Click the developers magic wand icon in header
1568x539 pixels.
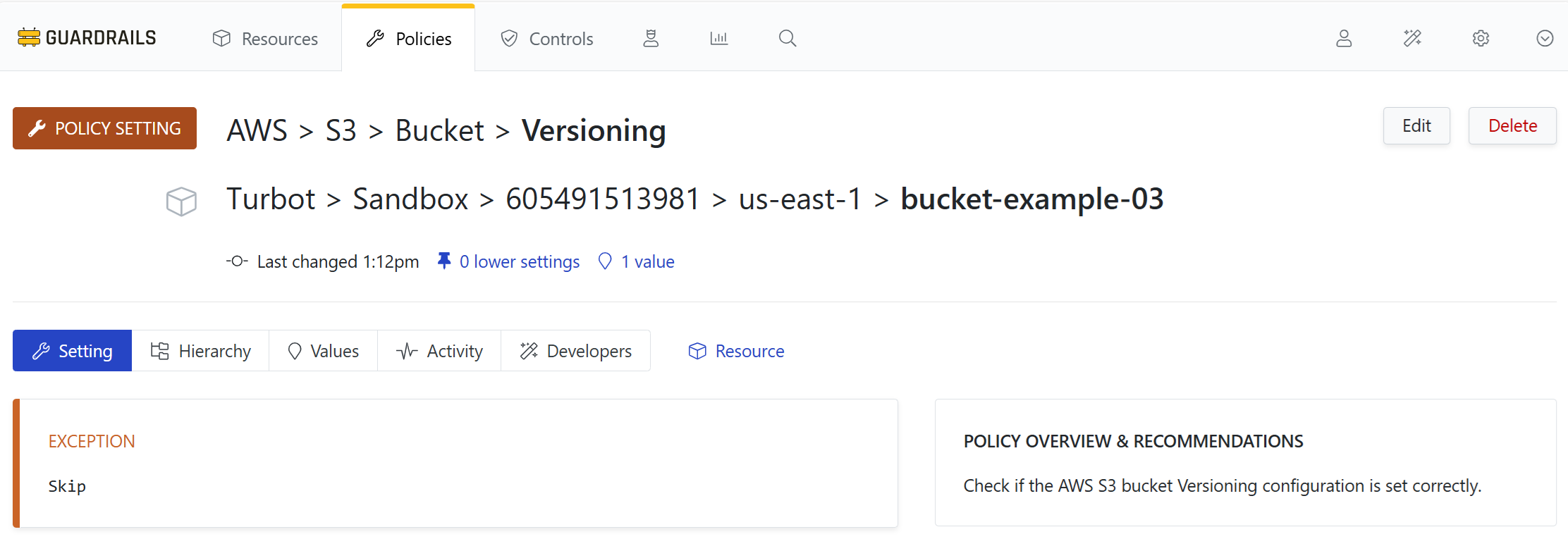[1412, 38]
